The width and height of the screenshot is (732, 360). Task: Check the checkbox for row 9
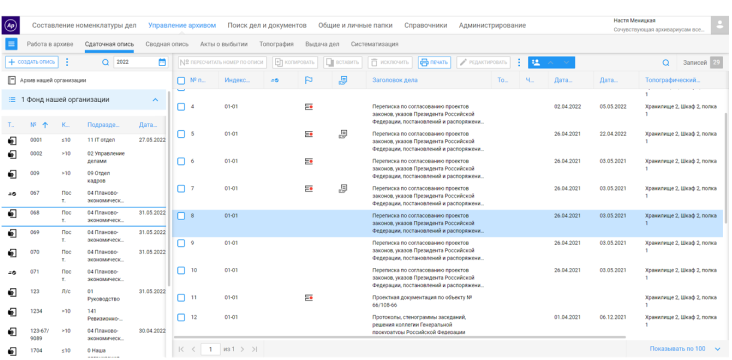(181, 243)
